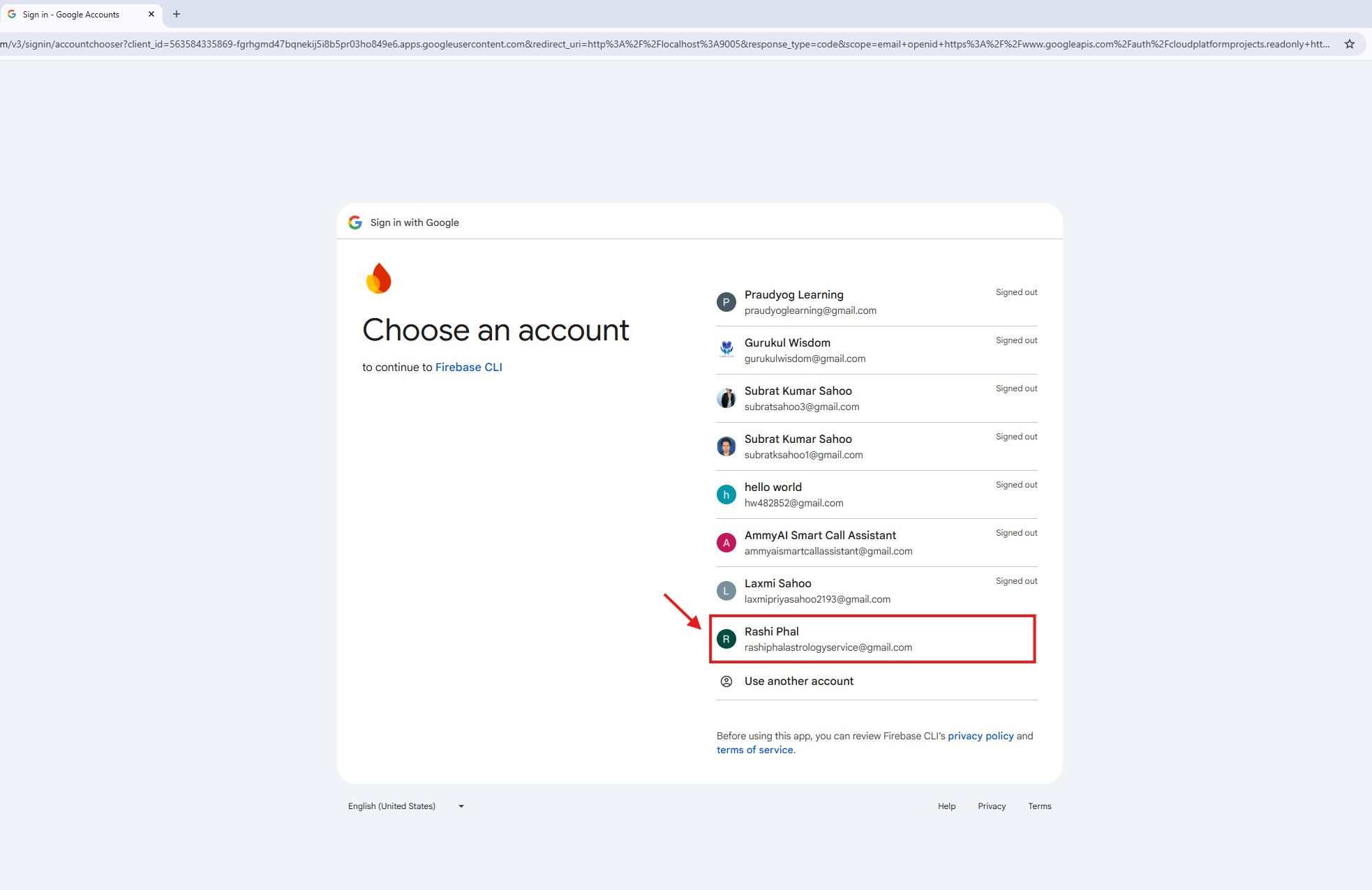Open a new browser tab
This screenshot has width=1372, height=890.
pyautogui.click(x=177, y=14)
